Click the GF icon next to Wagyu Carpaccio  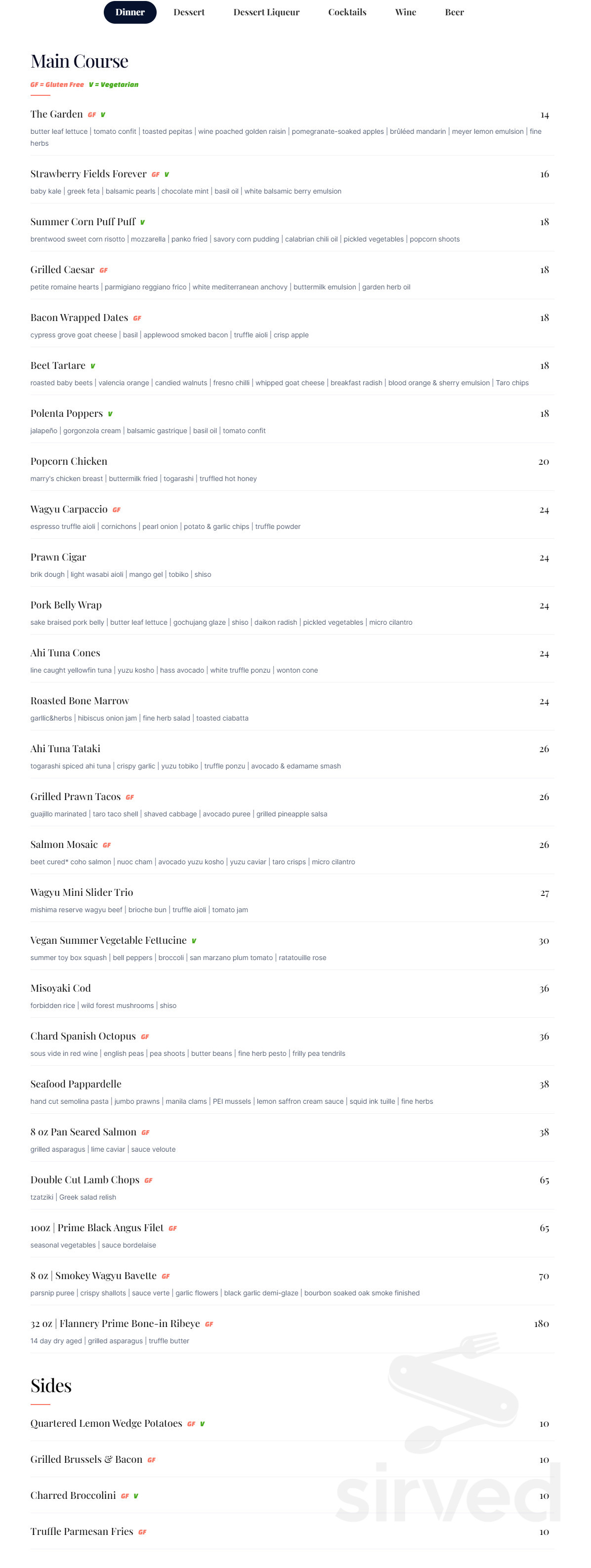click(117, 510)
